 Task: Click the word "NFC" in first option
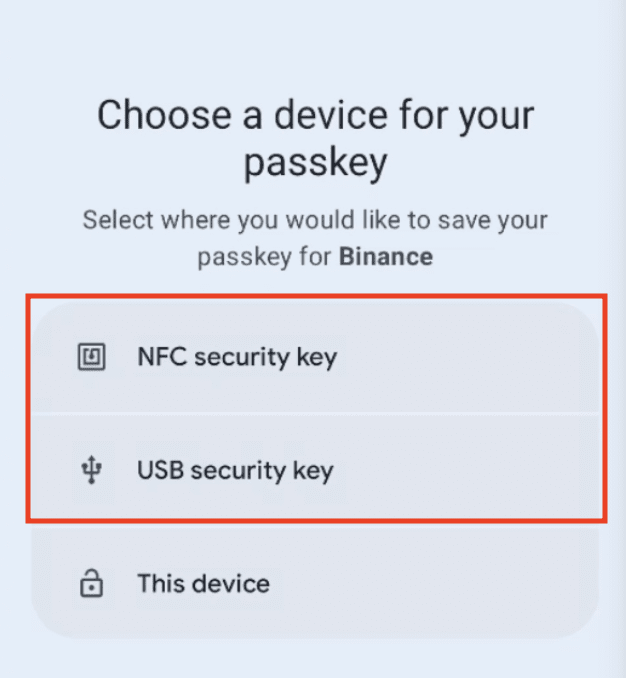coord(162,357)
